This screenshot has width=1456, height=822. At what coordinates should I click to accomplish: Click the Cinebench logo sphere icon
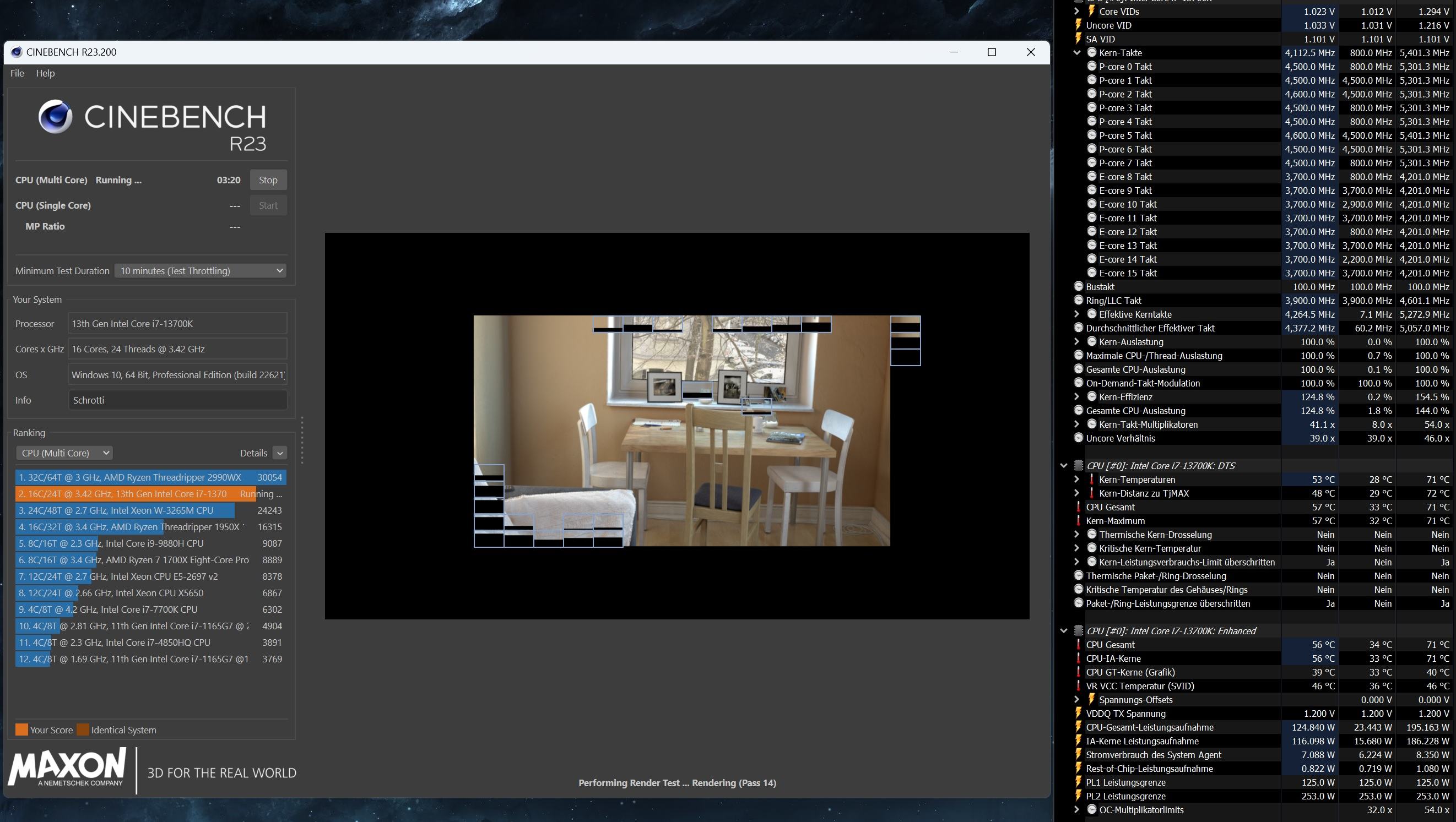coord(55,116)
